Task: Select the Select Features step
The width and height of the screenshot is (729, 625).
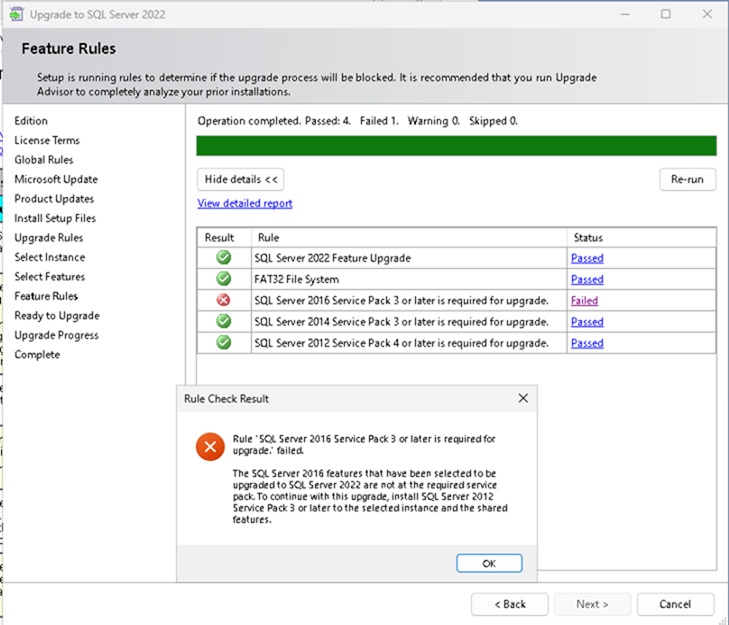Action: (49, 277)
